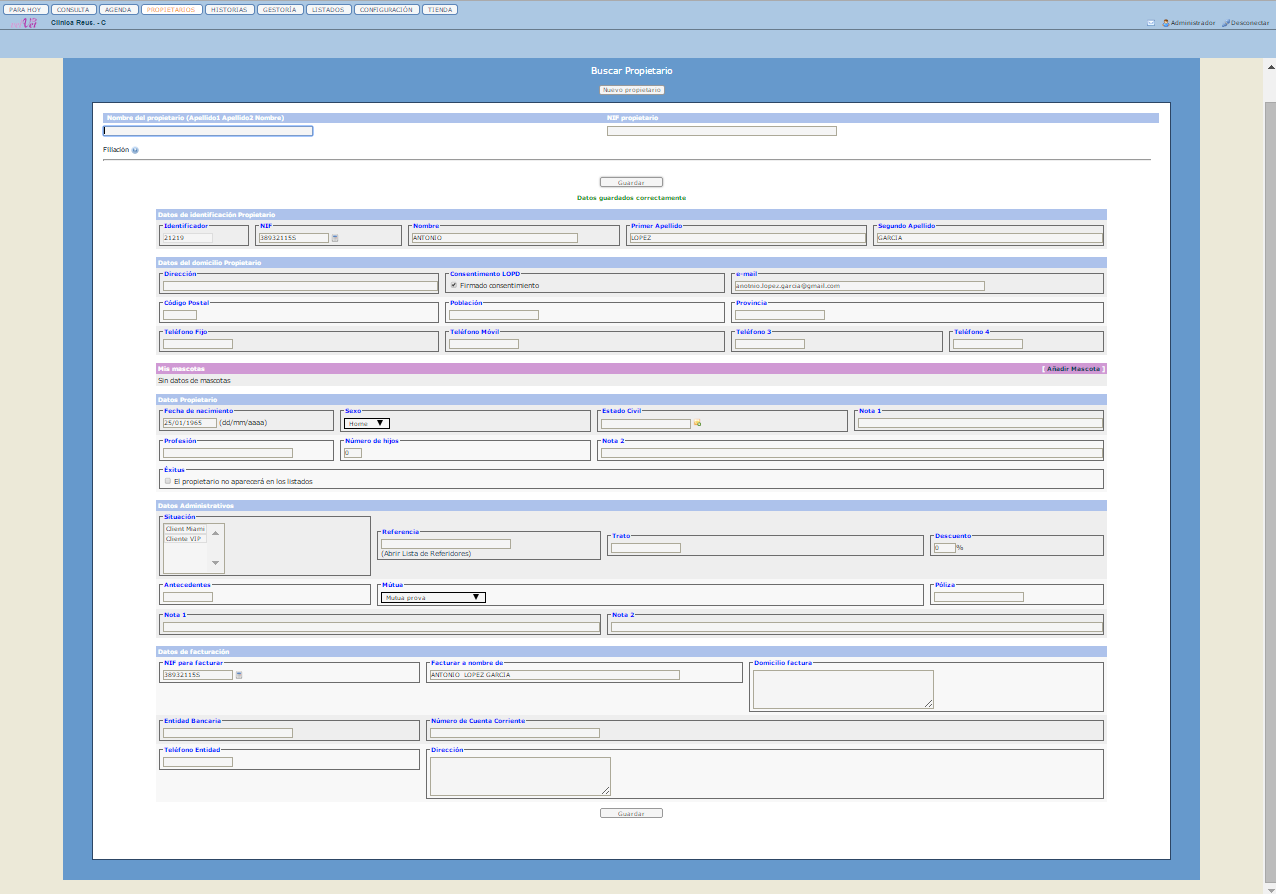Click the Filiación help question mark icon

tap(135, 151)
